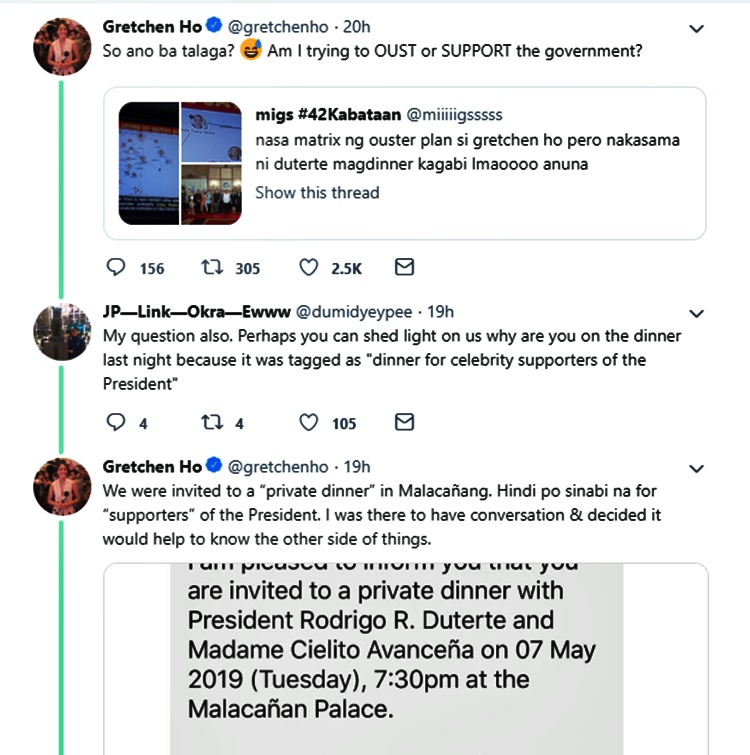Like the tweet with 2.5K likes
Viewport: 750px width, 755px height.
pos(309,267)
